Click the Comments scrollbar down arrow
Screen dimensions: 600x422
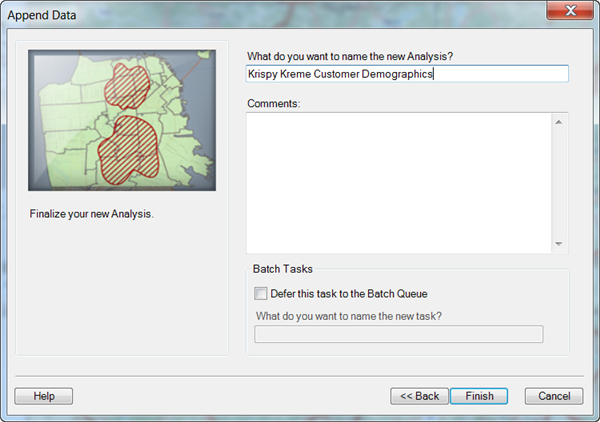558,244
